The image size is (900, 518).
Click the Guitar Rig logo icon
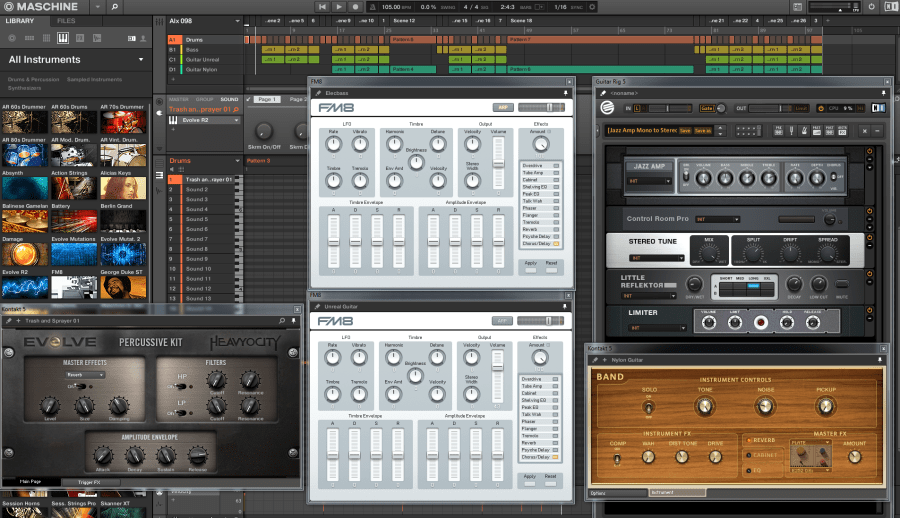pos(607,108)
